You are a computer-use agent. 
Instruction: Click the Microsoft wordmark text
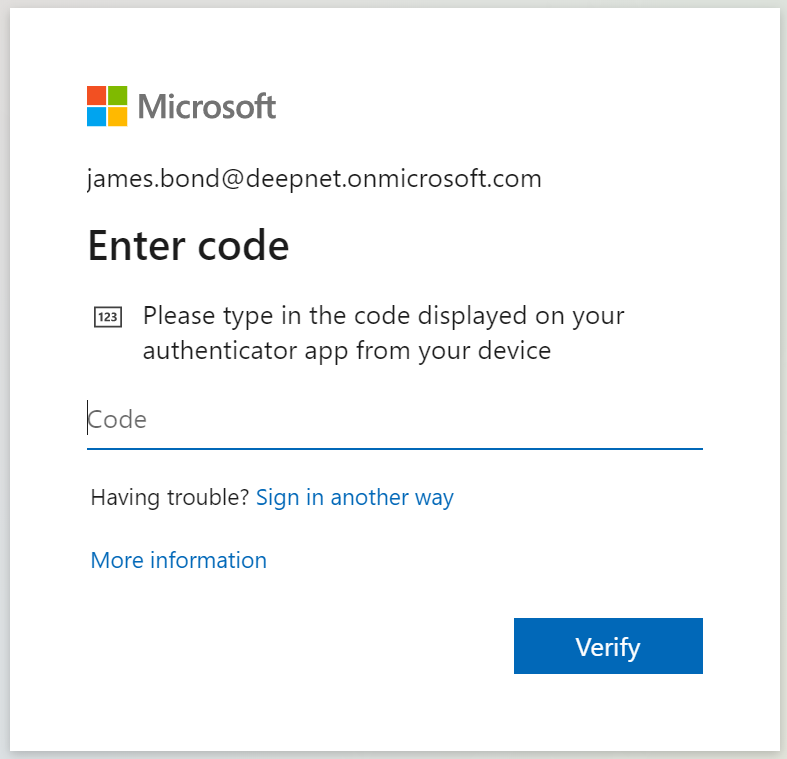coord(207,106)
